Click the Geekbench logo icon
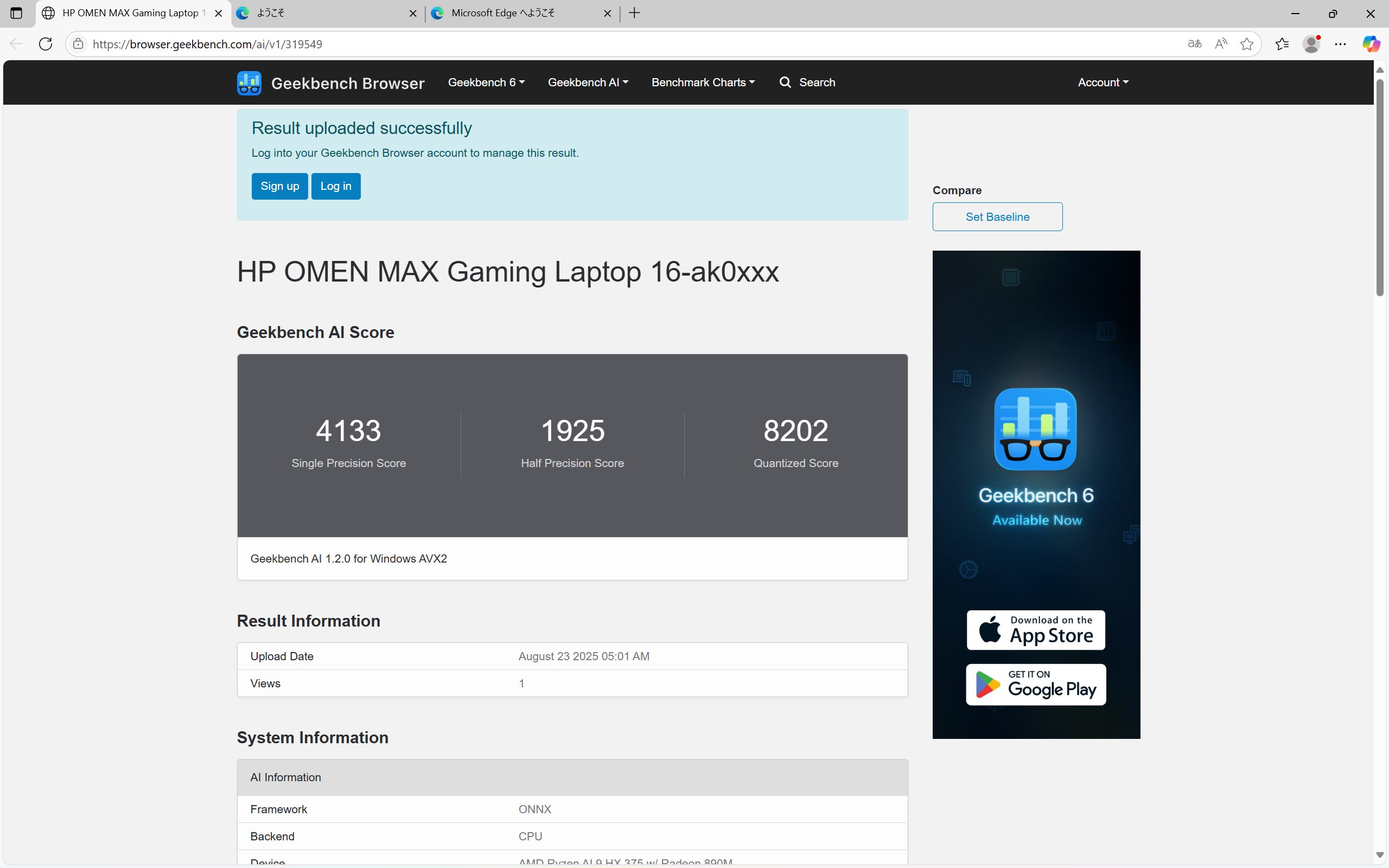The height and width of the screenshot is (868, 1389). tap(249, 82)
